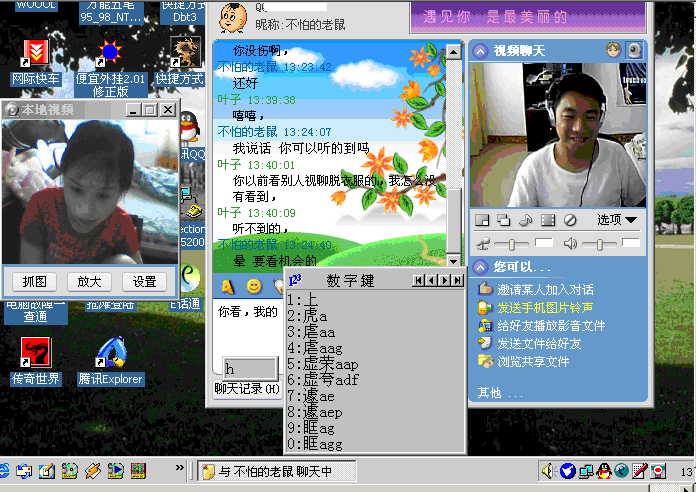Viewport: 696px width, 492px height.
Task: Select candidate "6:虚夸adf"
Action: point(323,380)
